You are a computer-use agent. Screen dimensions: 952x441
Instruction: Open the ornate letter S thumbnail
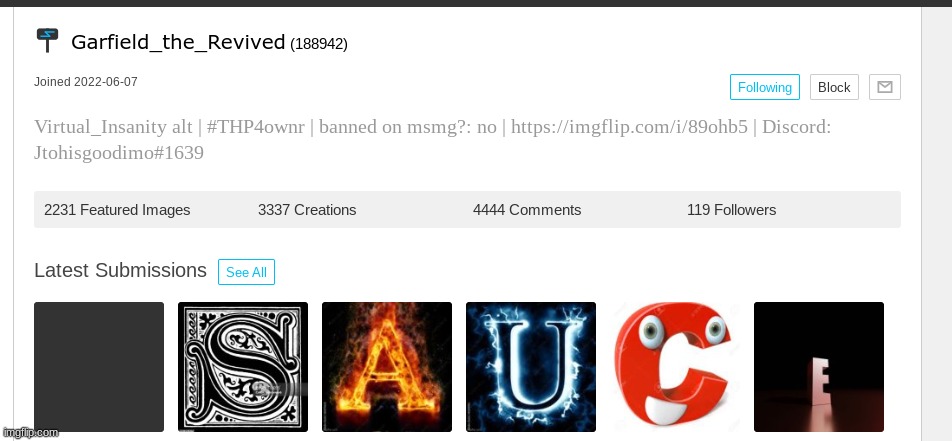243,366
